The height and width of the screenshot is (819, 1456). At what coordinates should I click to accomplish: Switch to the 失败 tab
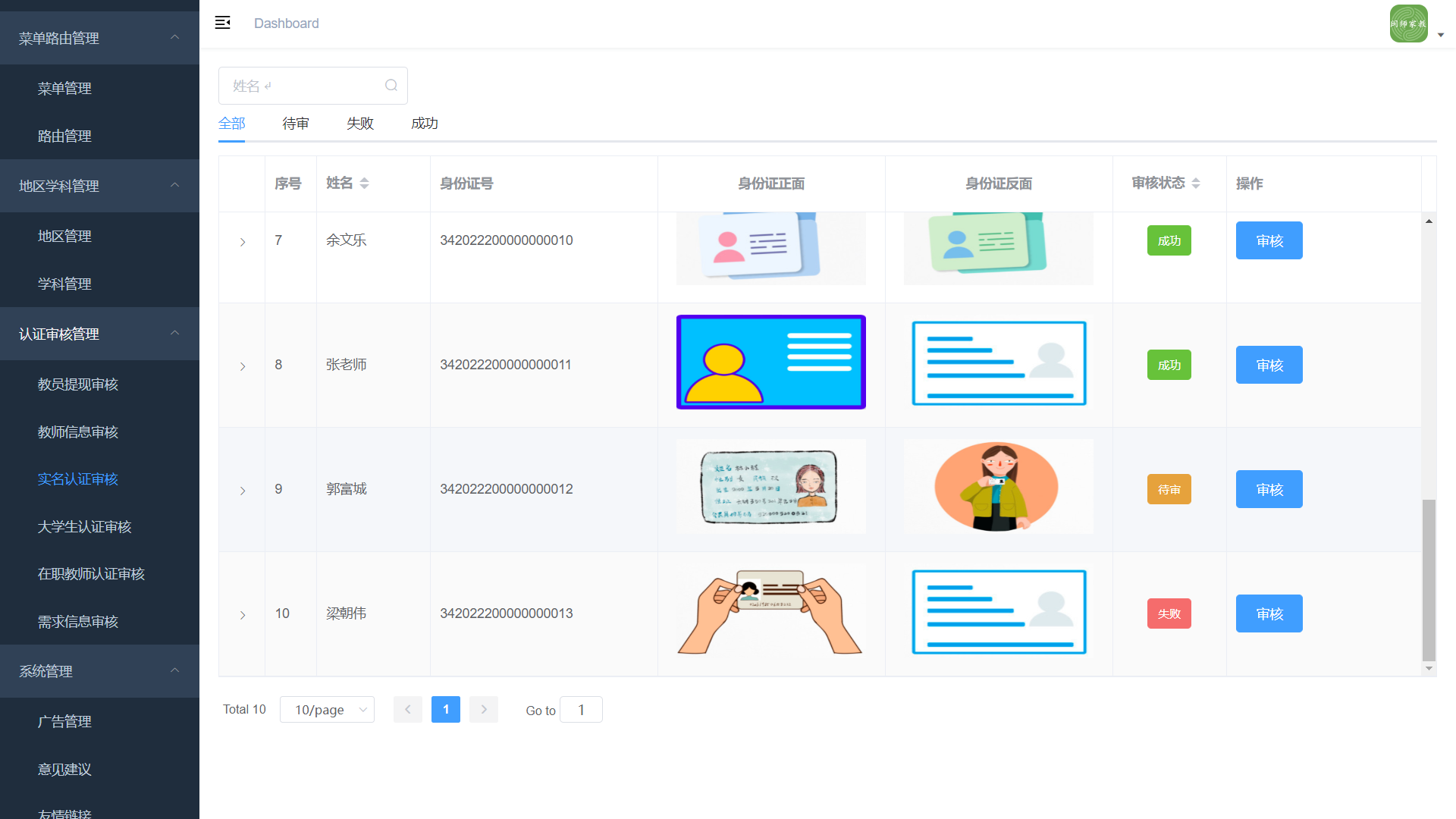click(360, 124)
